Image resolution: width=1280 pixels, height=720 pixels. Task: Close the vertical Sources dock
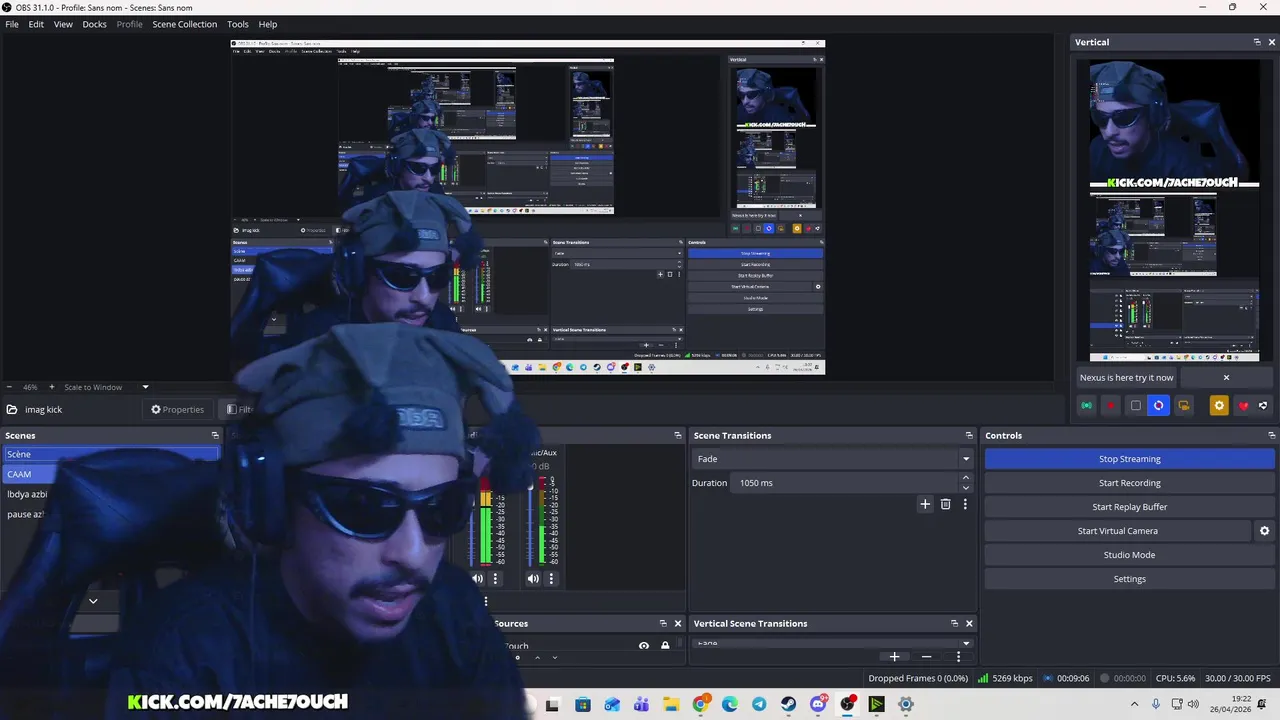pos(677,623)
